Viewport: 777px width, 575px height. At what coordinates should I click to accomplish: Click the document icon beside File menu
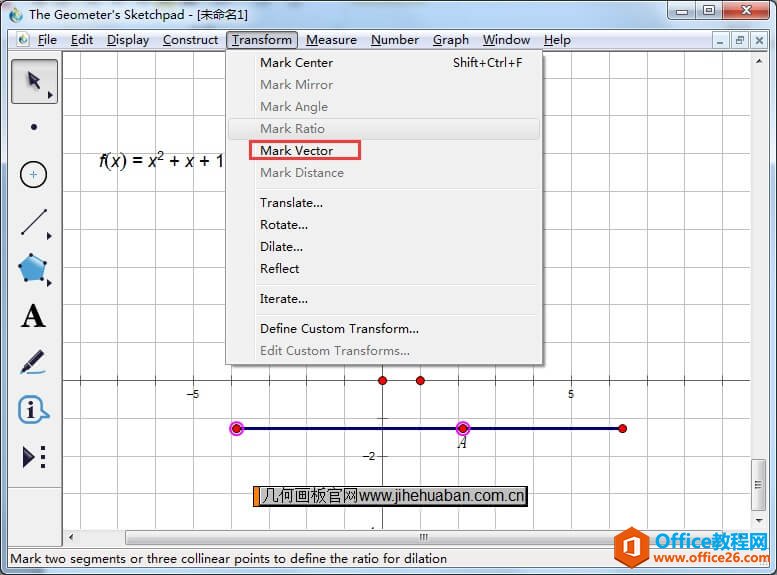[x=23, y=40]
